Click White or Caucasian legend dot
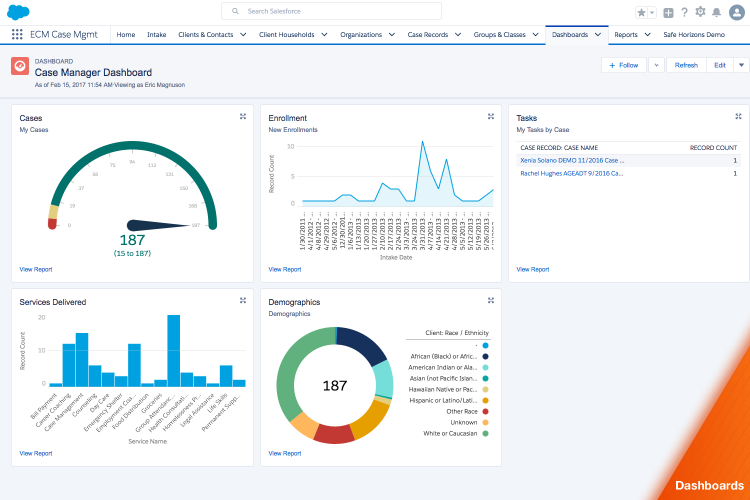This screenshot has height=500, width=750. (485, 433)
